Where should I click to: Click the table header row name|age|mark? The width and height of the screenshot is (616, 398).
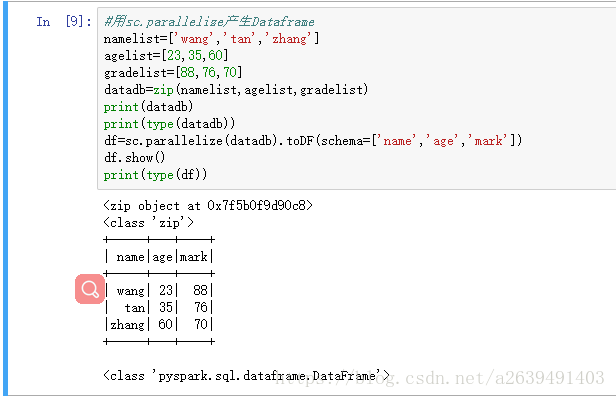(x=159, y=257)
